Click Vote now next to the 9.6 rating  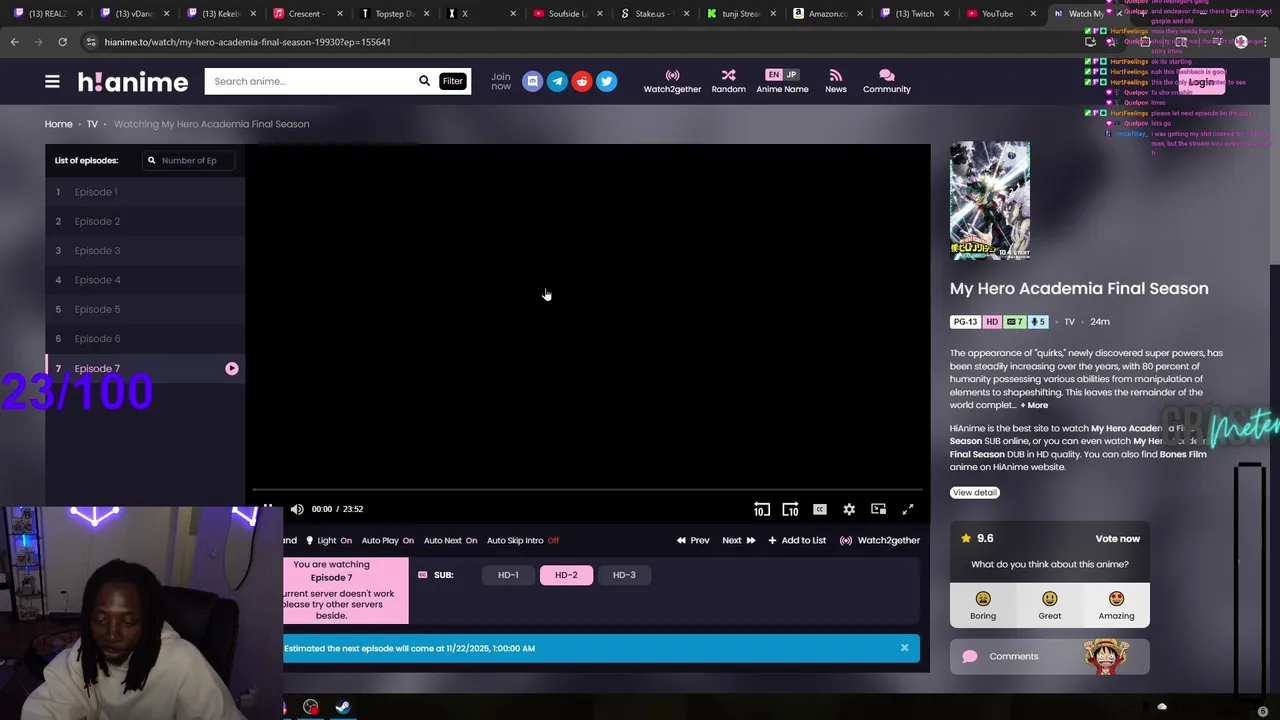(x=1117, y=538)
